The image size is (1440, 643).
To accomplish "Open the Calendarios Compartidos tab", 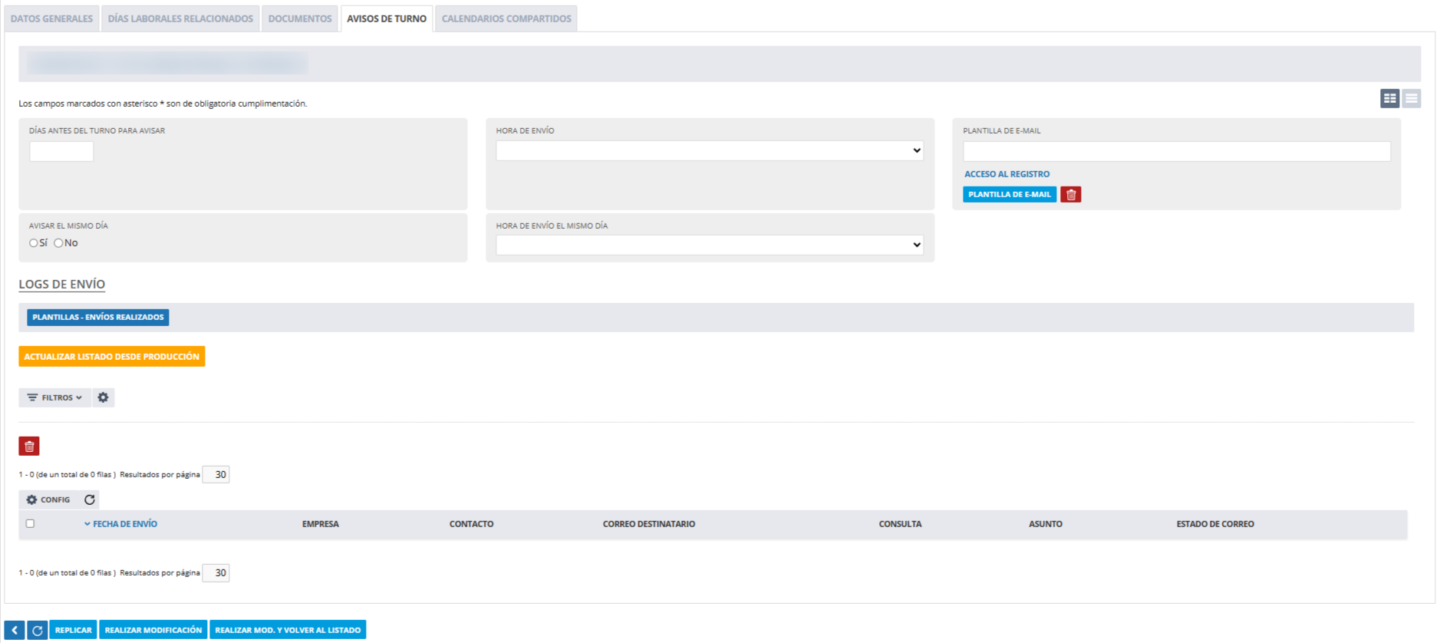I will (x=506, y=19).
